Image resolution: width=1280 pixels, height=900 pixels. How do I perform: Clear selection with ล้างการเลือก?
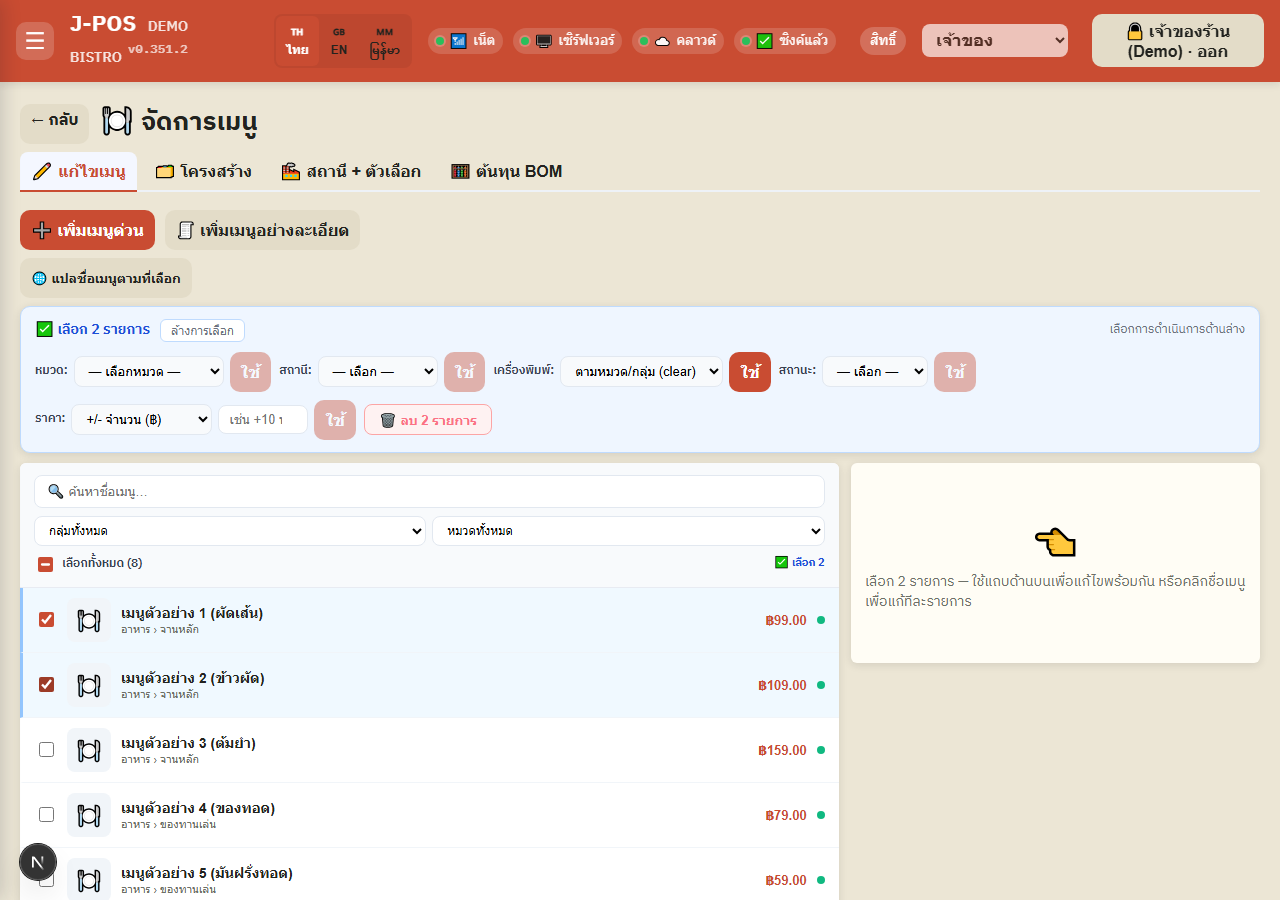click(x=202, y=330)
